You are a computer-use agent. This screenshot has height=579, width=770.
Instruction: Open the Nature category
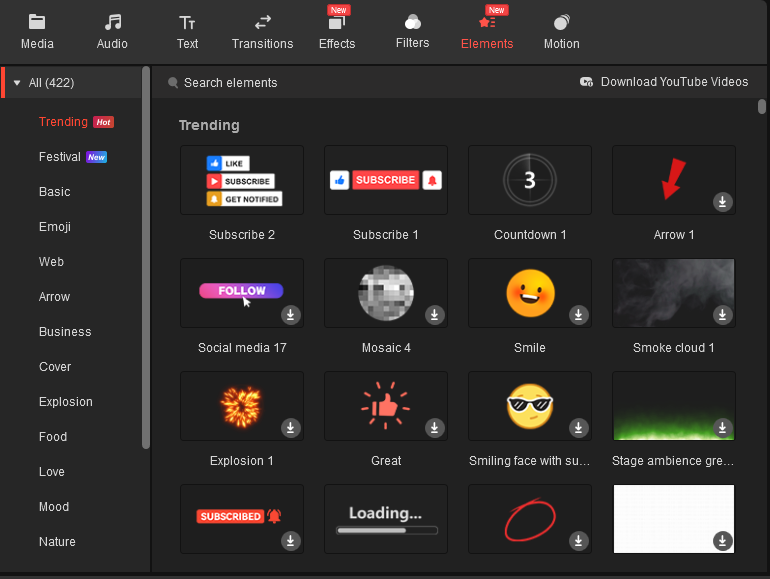(x=57, y=542)
